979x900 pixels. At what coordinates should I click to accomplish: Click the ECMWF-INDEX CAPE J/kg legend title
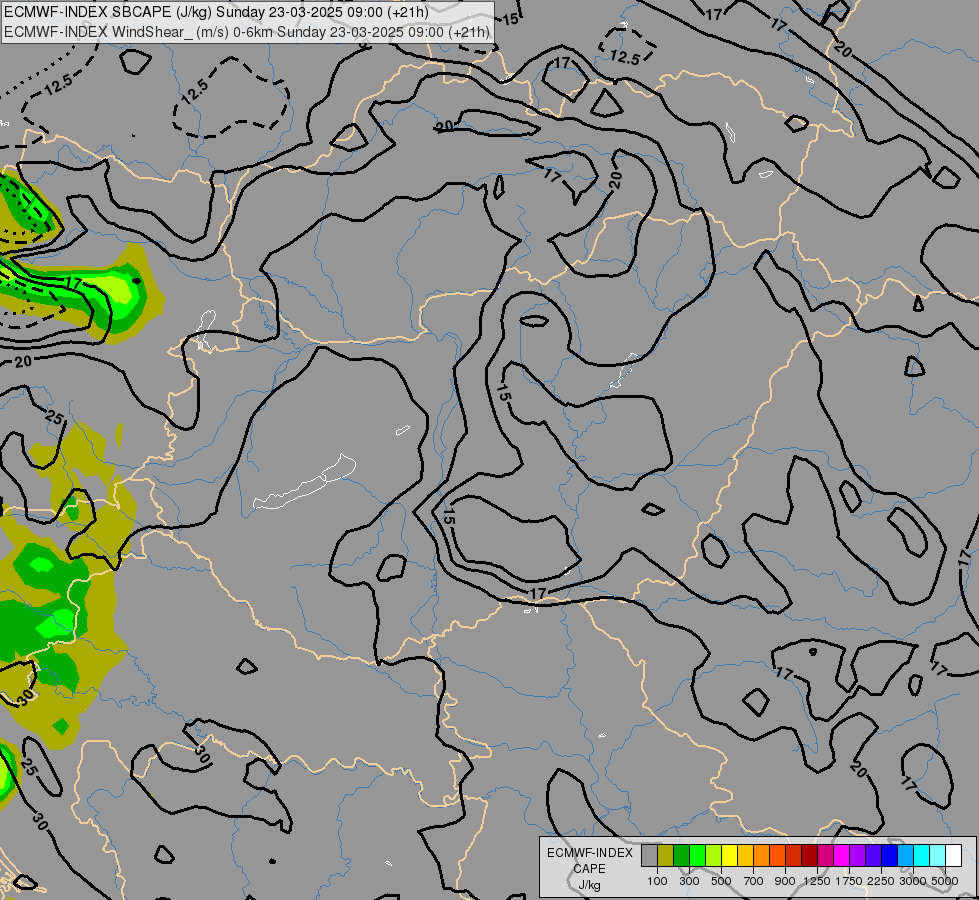point(589,869)
